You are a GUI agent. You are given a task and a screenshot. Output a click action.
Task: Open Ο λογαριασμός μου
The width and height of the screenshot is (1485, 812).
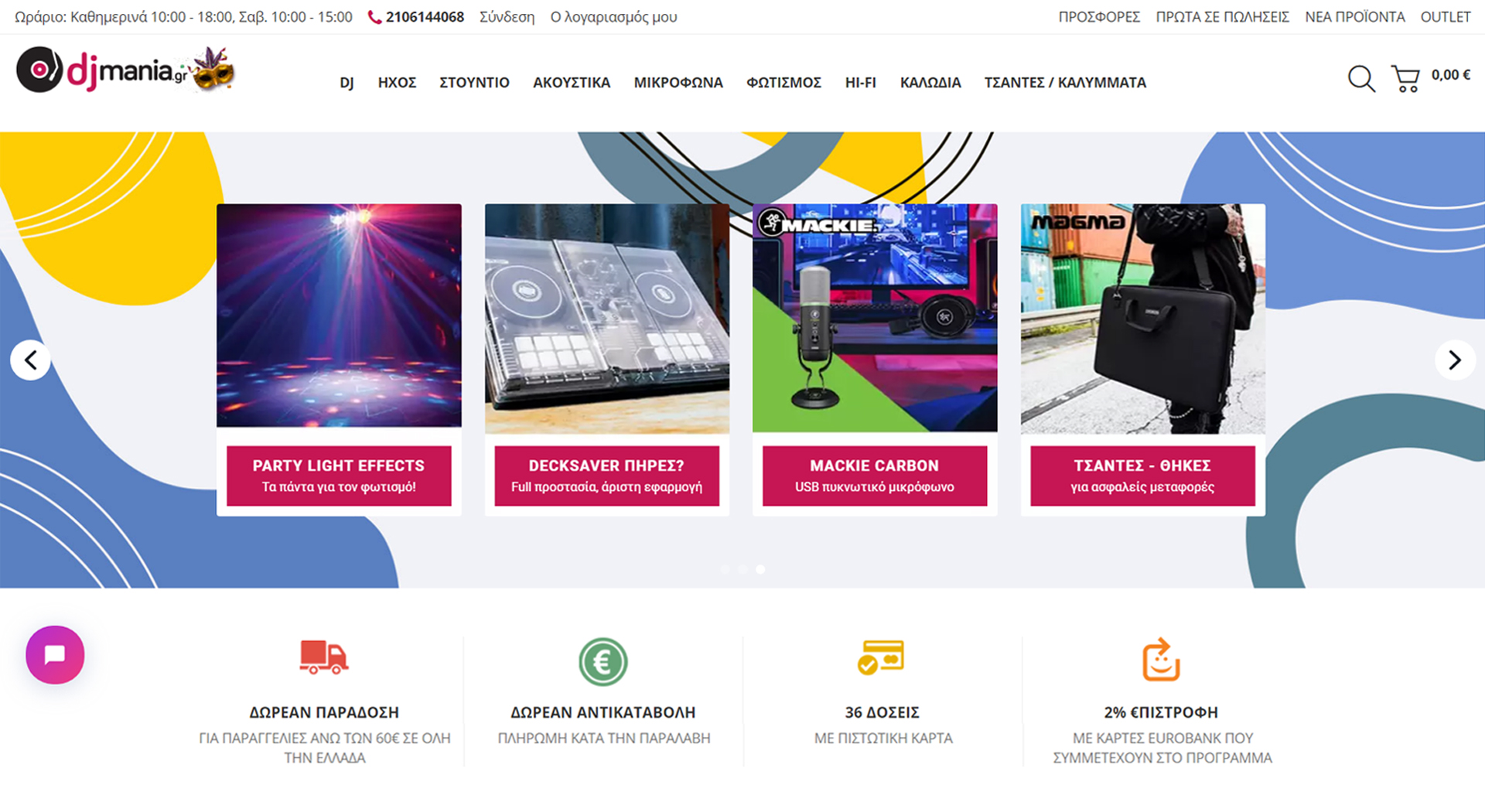click(614, 16)
